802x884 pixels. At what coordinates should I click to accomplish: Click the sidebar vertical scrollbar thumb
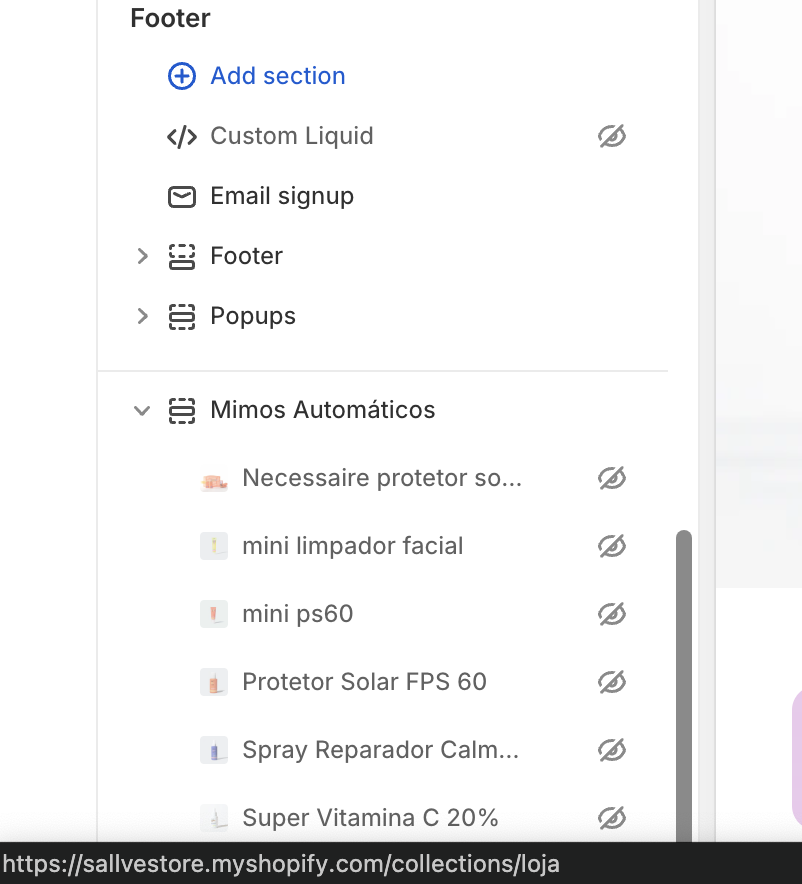(x=684, y=686)
